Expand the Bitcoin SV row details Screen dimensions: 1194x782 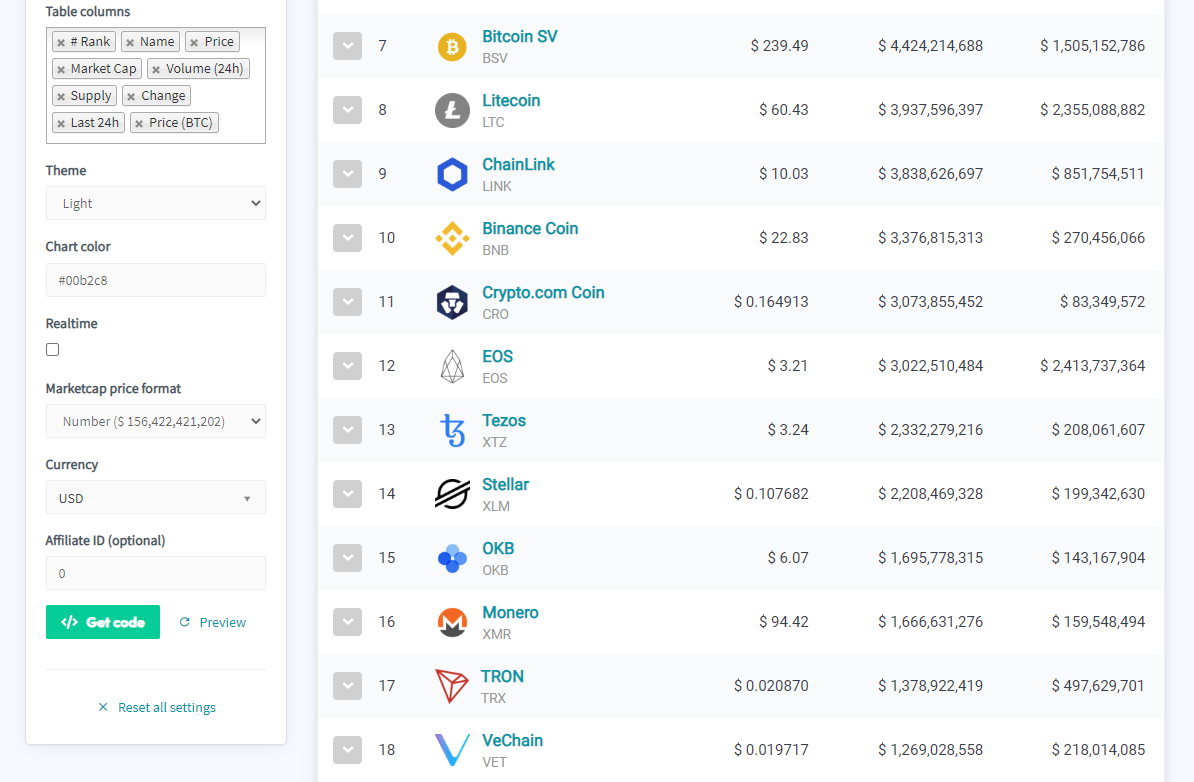[347, 46]
